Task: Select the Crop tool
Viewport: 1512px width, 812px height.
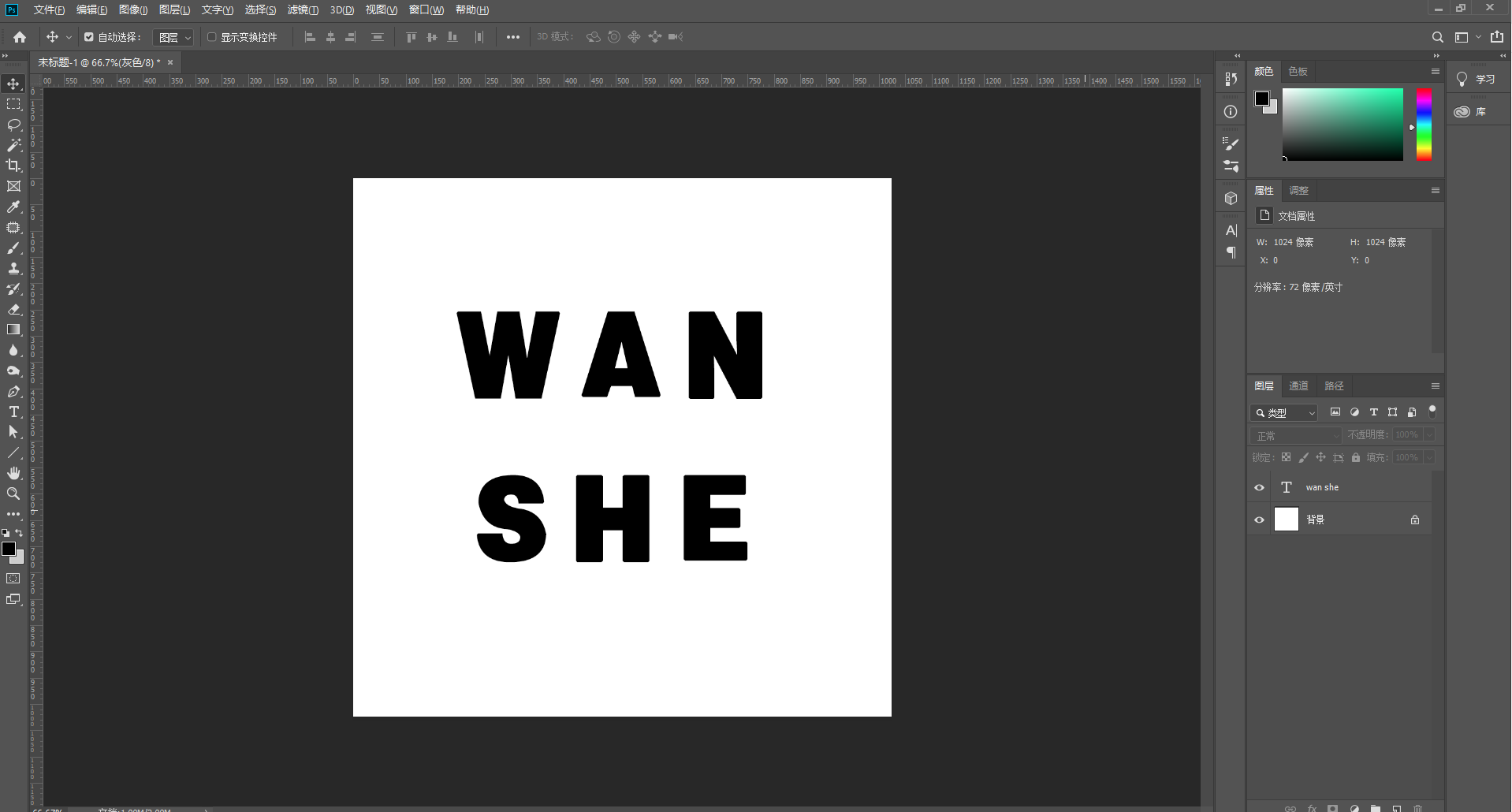Action: click(13, 166)
